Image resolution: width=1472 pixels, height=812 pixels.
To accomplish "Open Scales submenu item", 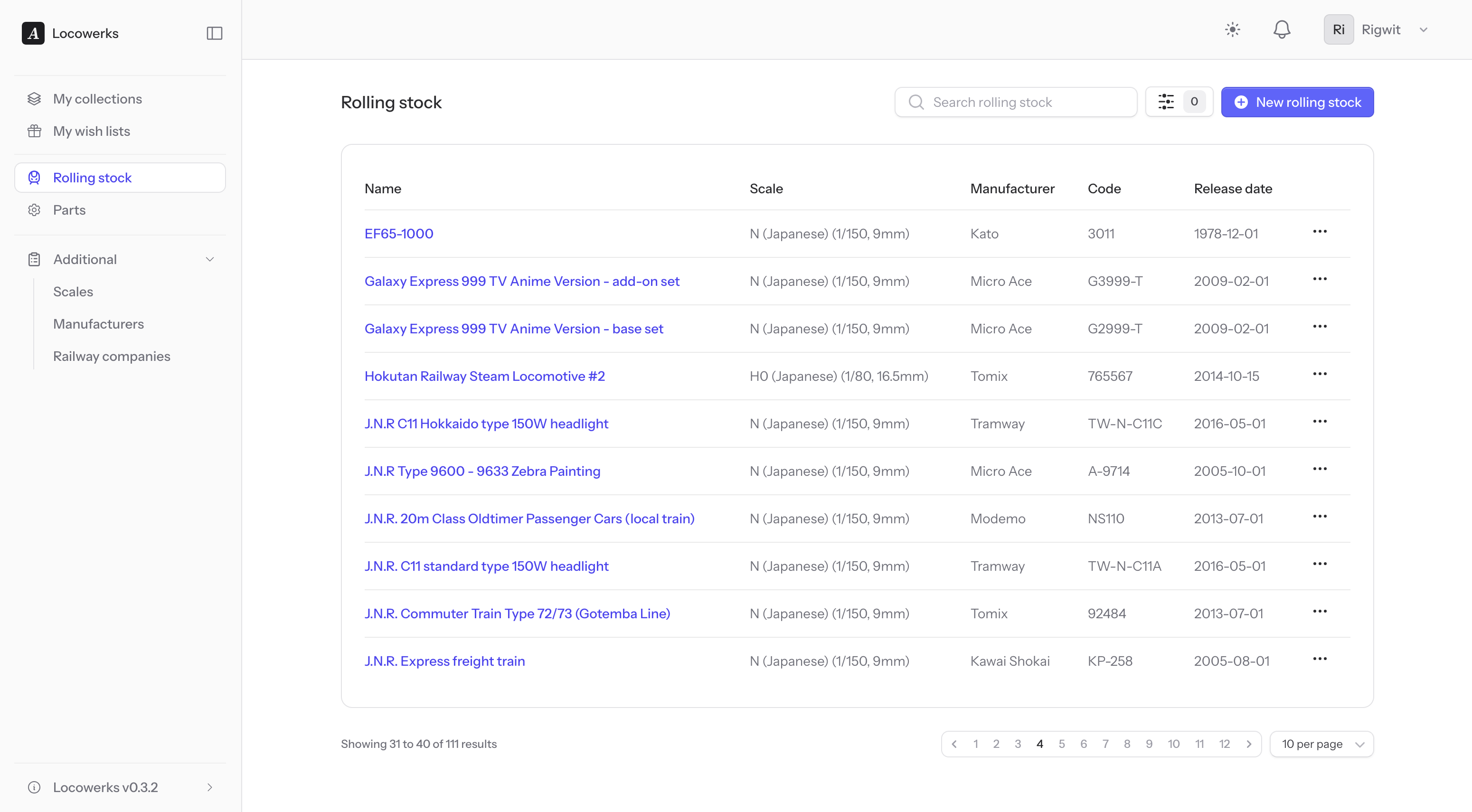I will (73, 292).
